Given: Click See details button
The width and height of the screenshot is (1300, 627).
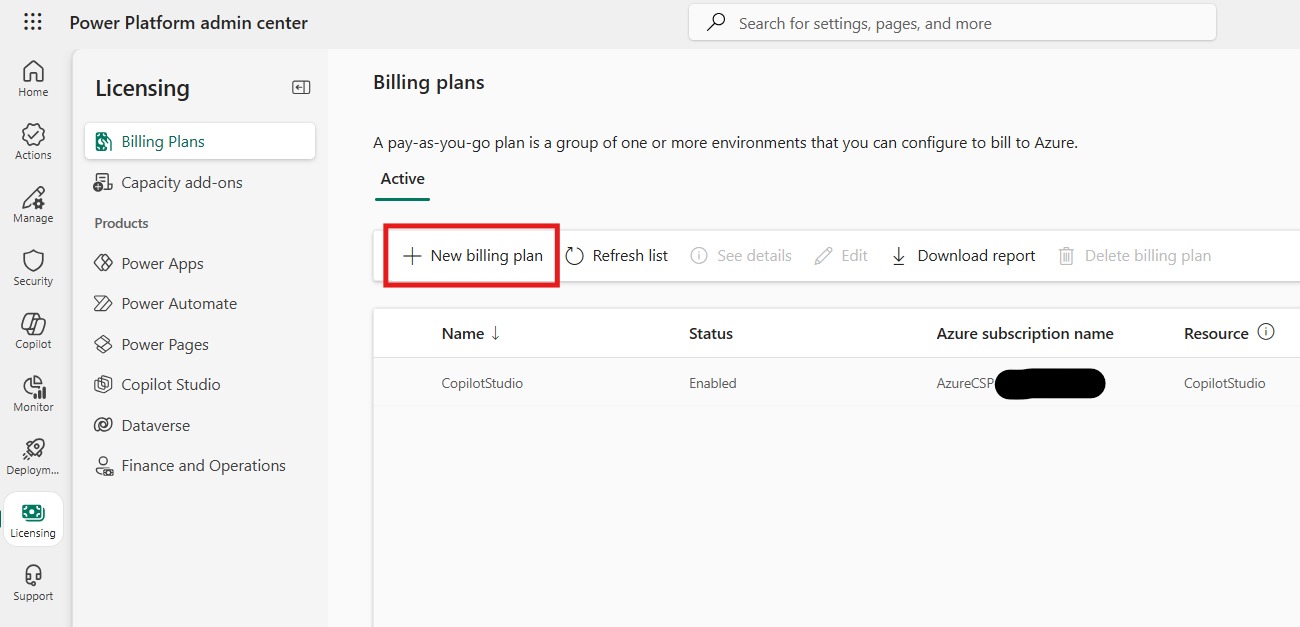Looking at the screenshot, I should click(742, 256).
